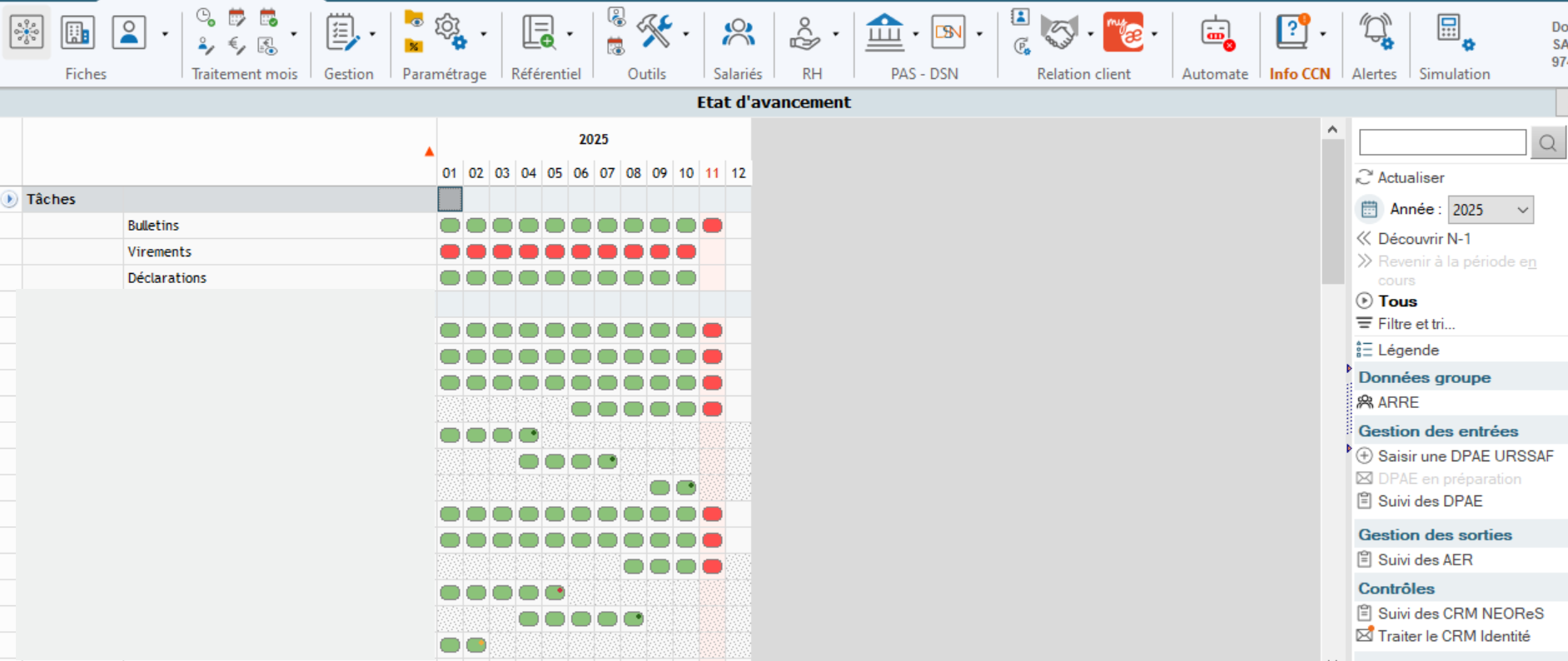Select the Déclarations task row label

point(167,278)
